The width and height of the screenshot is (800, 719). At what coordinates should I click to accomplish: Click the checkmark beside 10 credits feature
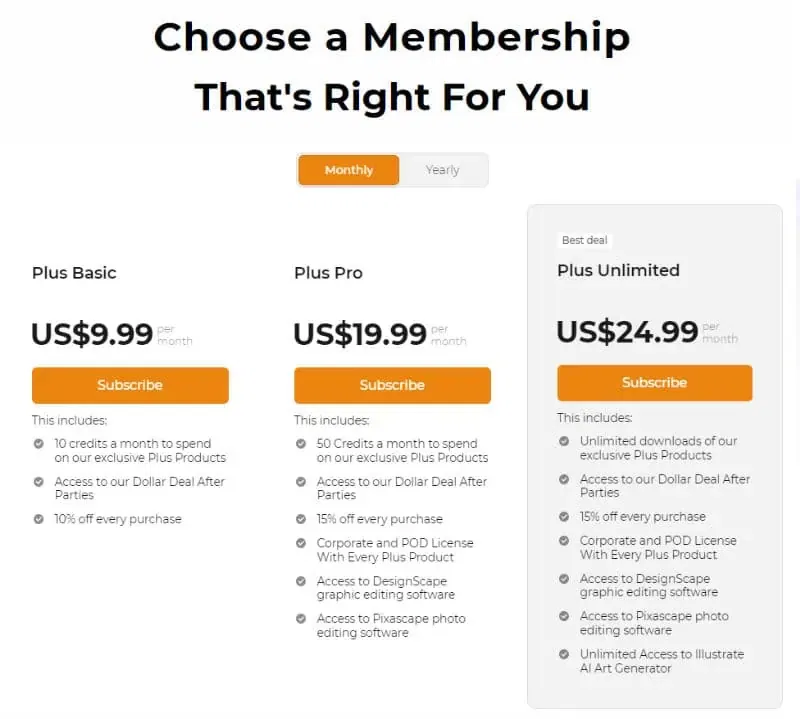pyautogui.click(x=38, y=444)
